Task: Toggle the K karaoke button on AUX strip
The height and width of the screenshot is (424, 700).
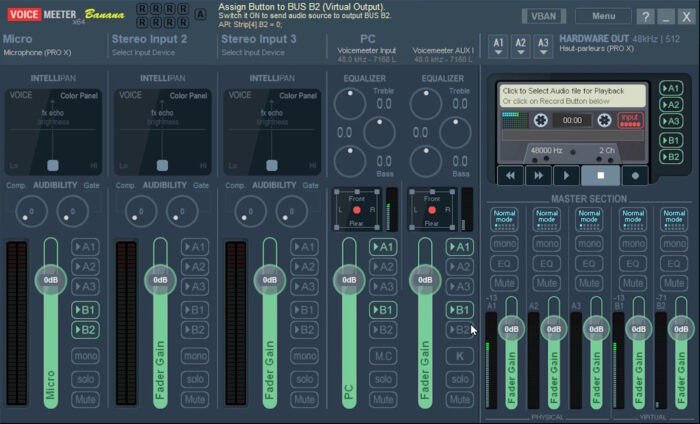Action: (459, 356)
